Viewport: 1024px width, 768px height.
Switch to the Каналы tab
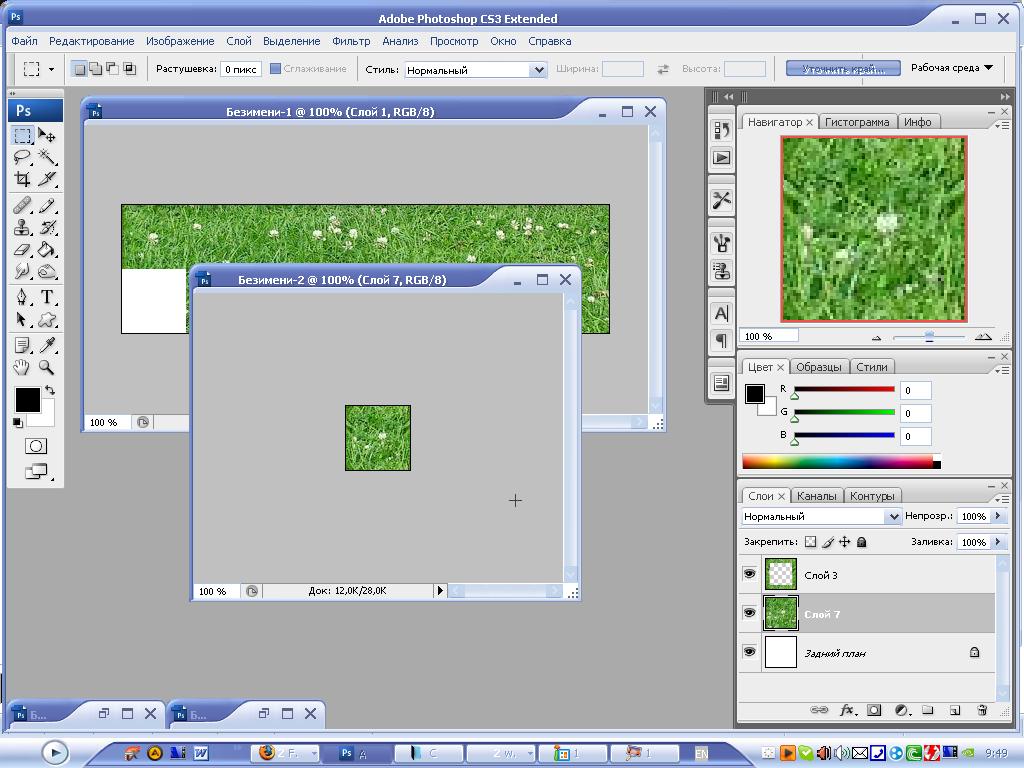click(x=816, y=496)
